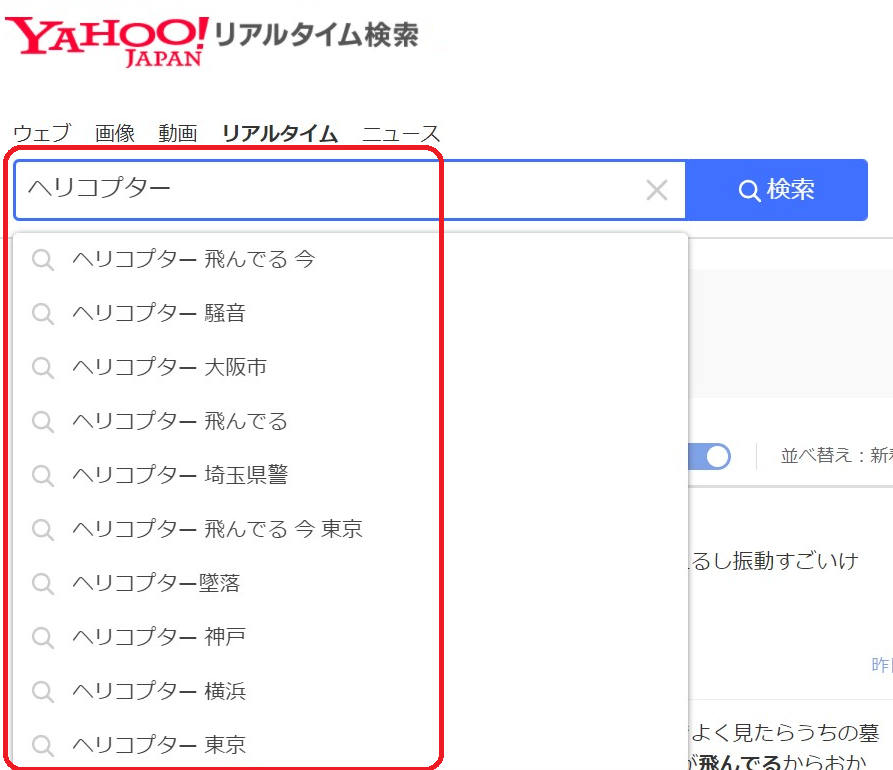Viewport: 893px width, 770px height.
Task: Select the リアルタイム tab
Action: 280,133
